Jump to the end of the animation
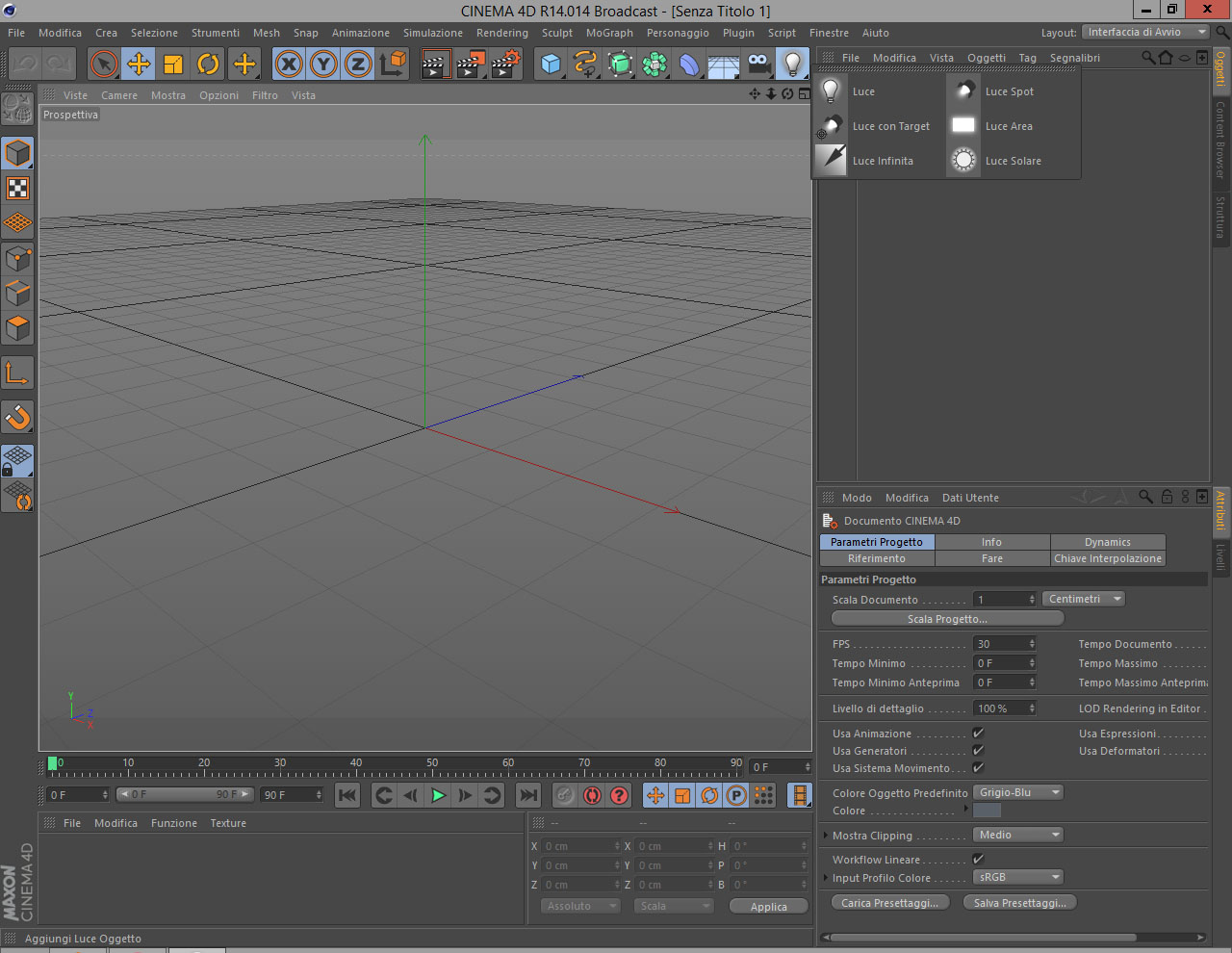Screen dimensions: 1232x953 pos(528,795)
